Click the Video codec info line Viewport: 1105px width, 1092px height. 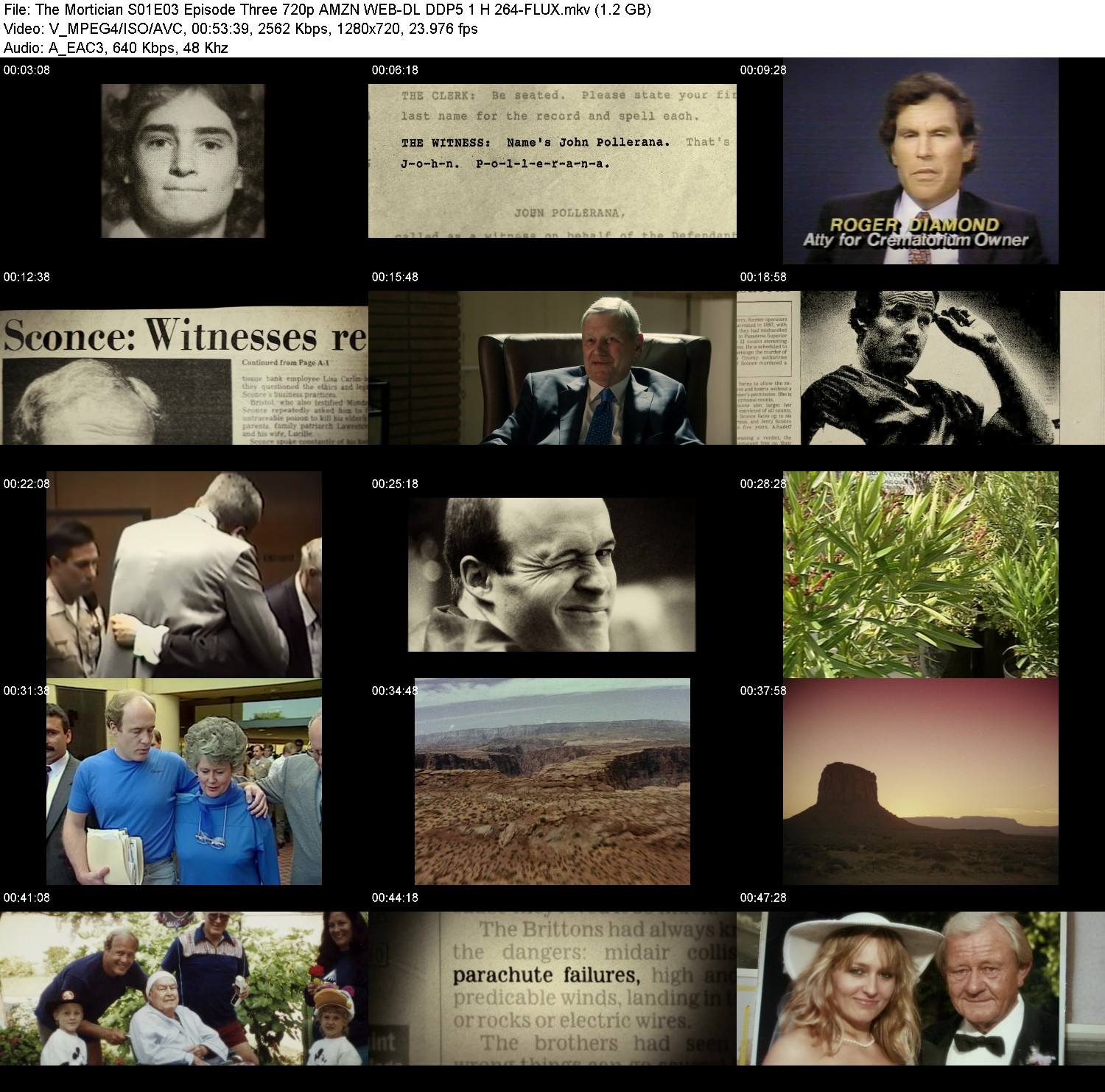pos(240,29)
